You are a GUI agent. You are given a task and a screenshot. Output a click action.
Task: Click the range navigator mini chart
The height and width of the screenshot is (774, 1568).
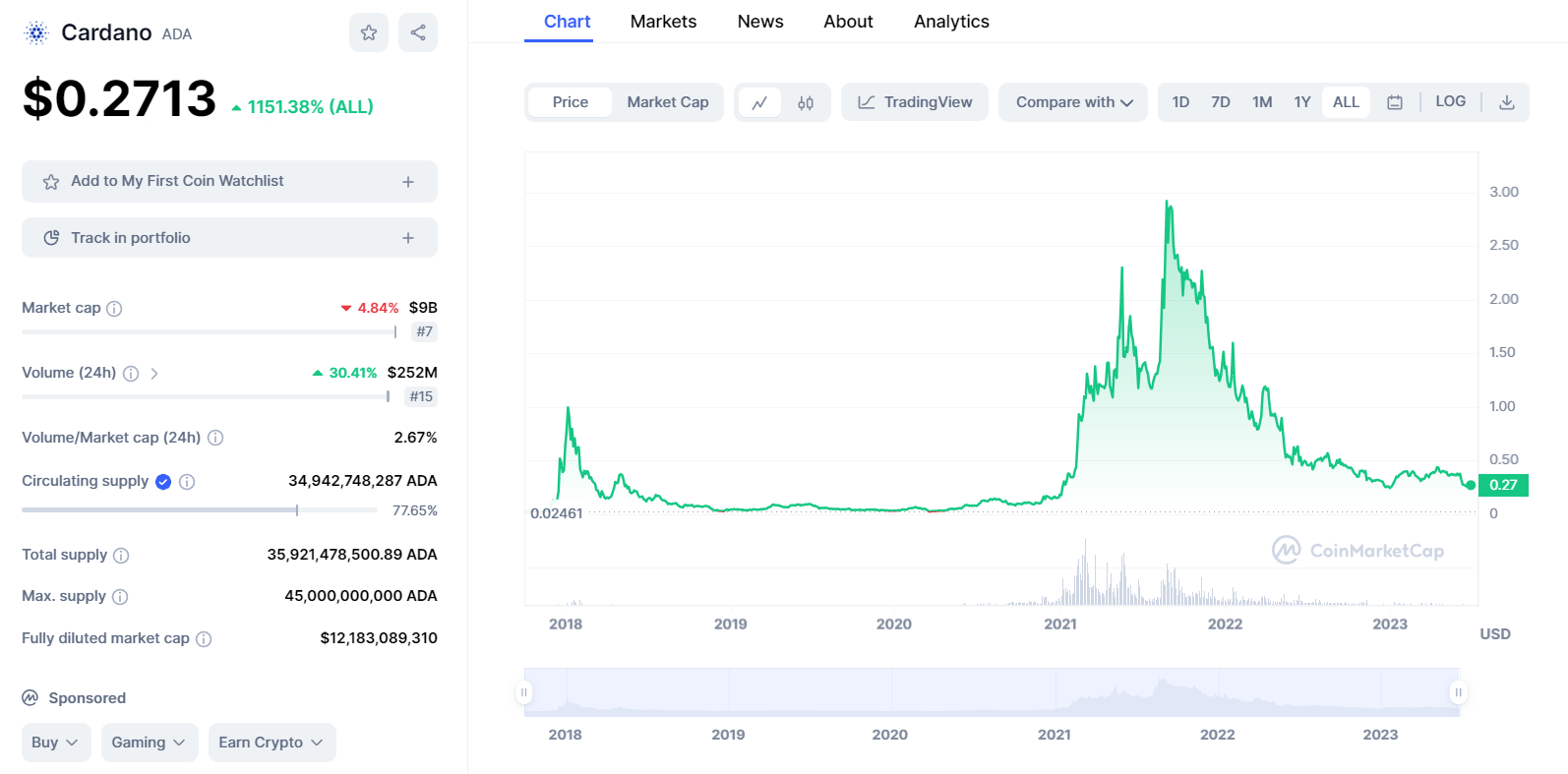click(x=992, y=692)
